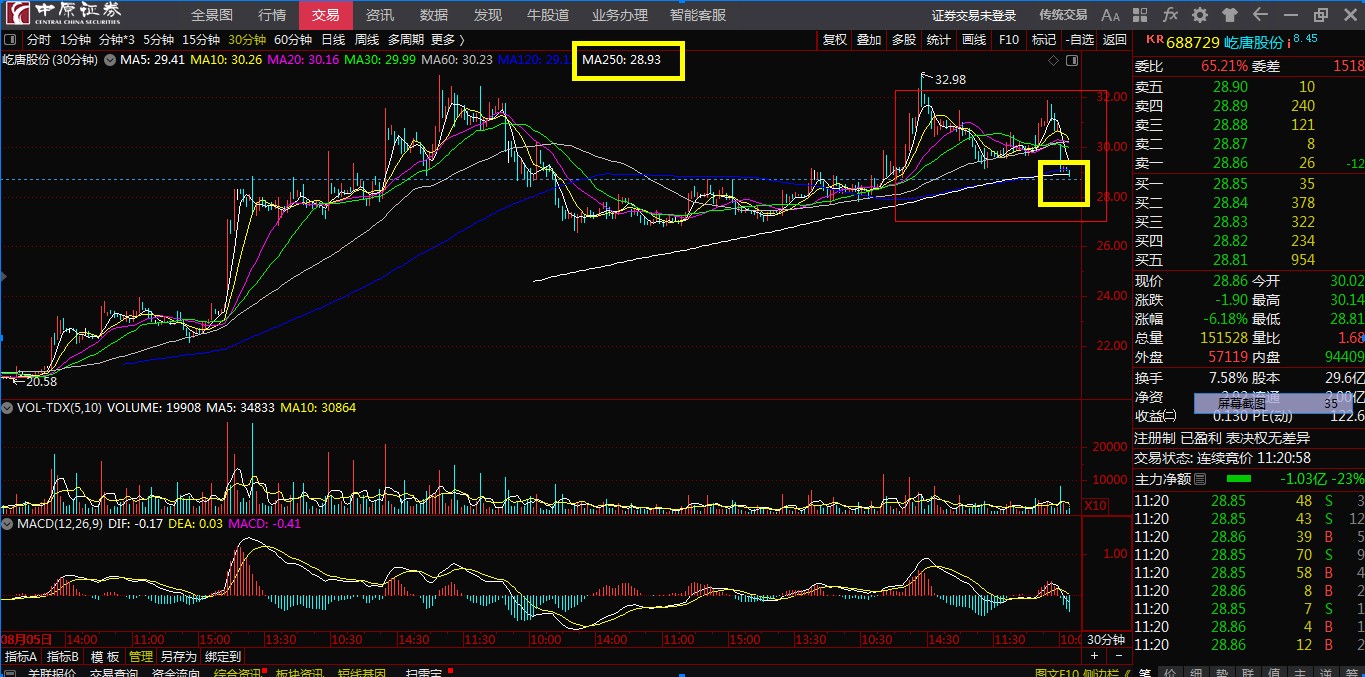Viewport: 1365px width, 677px height.
Task: Expand the 侧边栏 sidebar chevron
Action: tap(1127, 675)
